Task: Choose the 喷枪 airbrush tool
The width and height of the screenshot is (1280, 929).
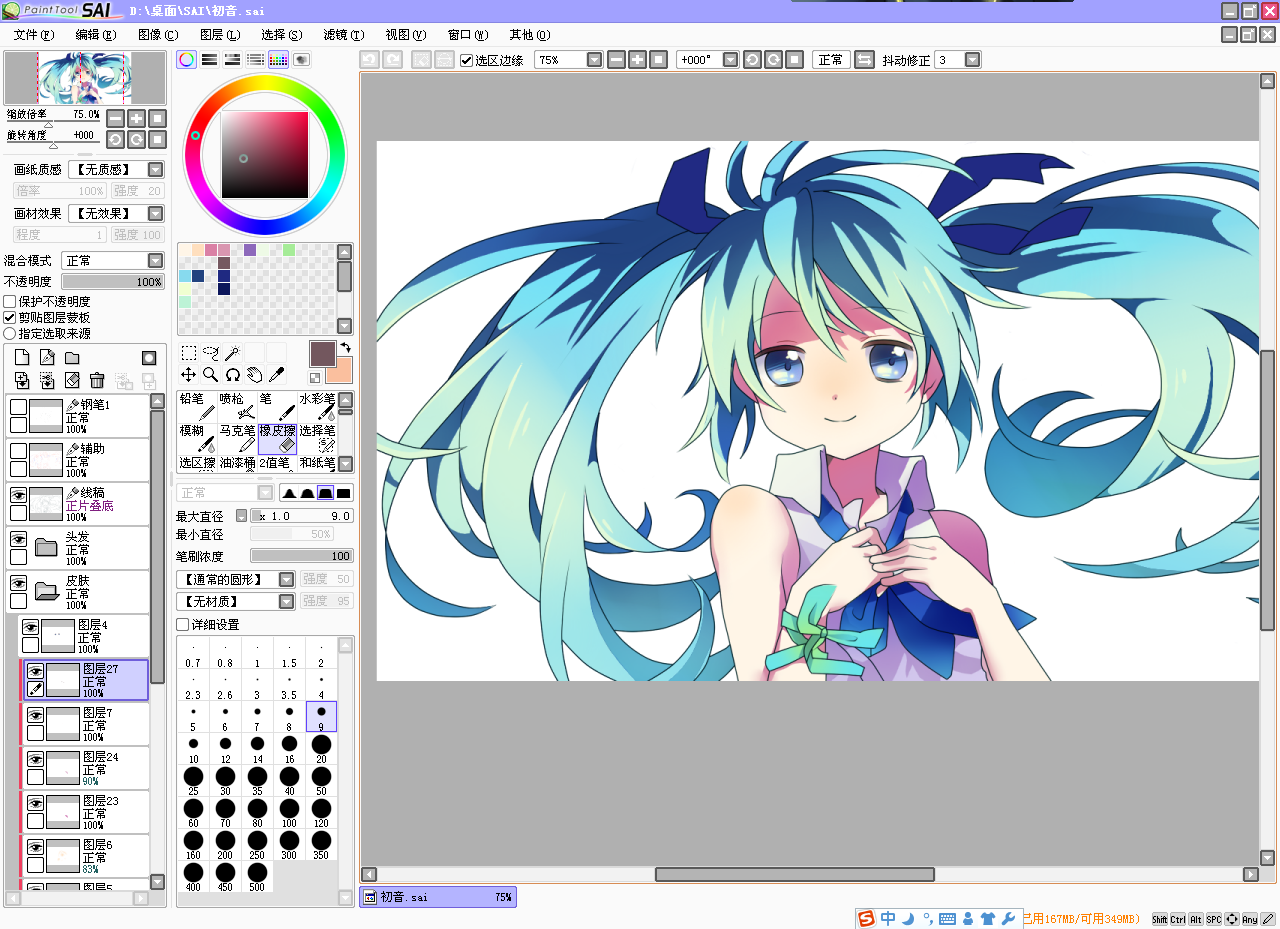Action: [237, 406]
